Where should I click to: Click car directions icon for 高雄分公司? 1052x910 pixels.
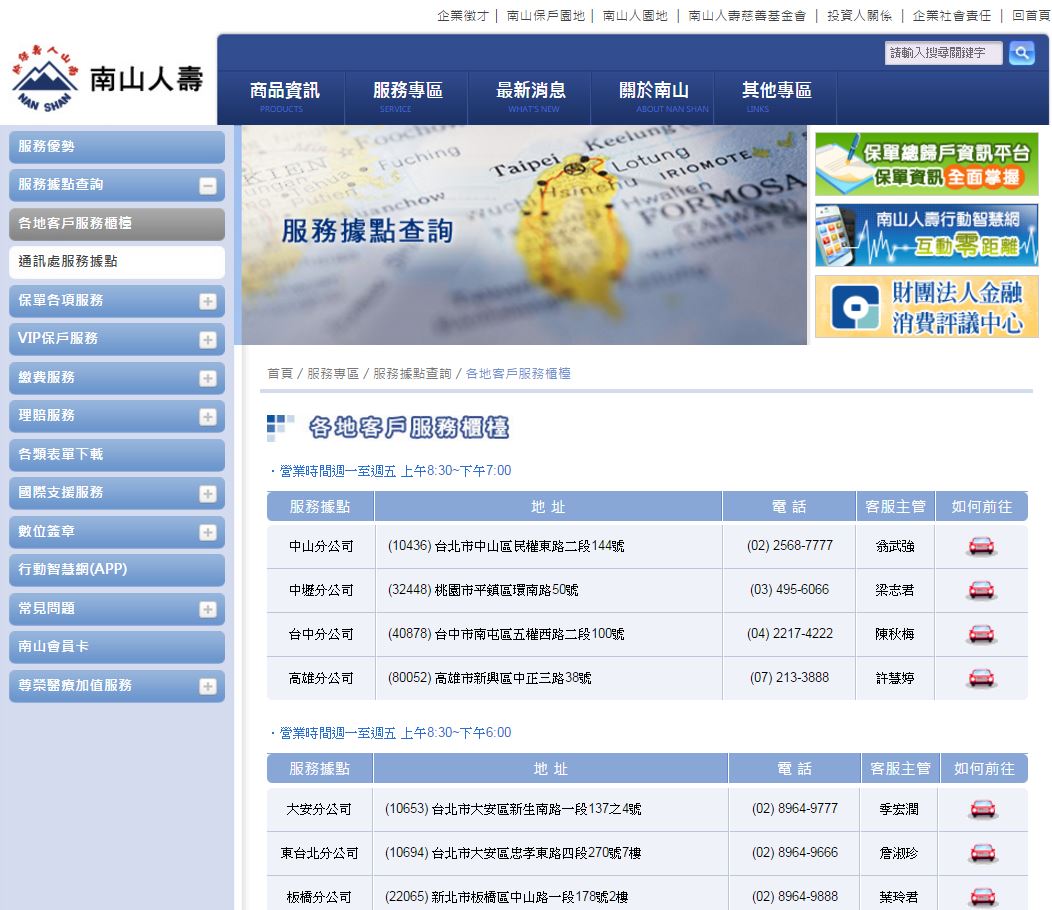(x=981, y=678)
